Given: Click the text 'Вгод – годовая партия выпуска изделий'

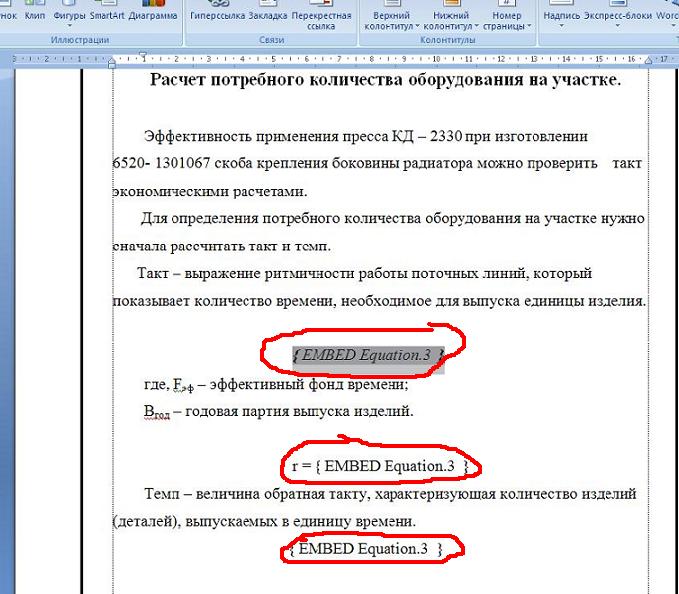Looking at the screenshot, I should (x=278, y=411).
